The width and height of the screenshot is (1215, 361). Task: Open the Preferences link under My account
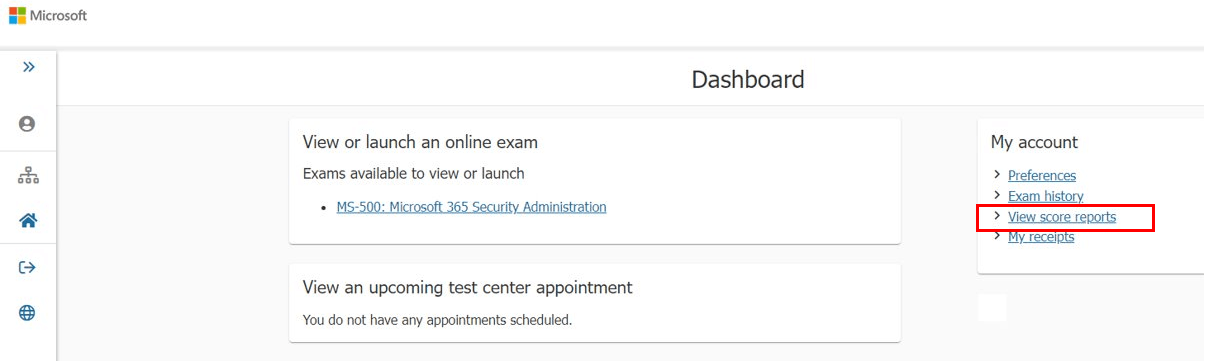pos(1042,175)
